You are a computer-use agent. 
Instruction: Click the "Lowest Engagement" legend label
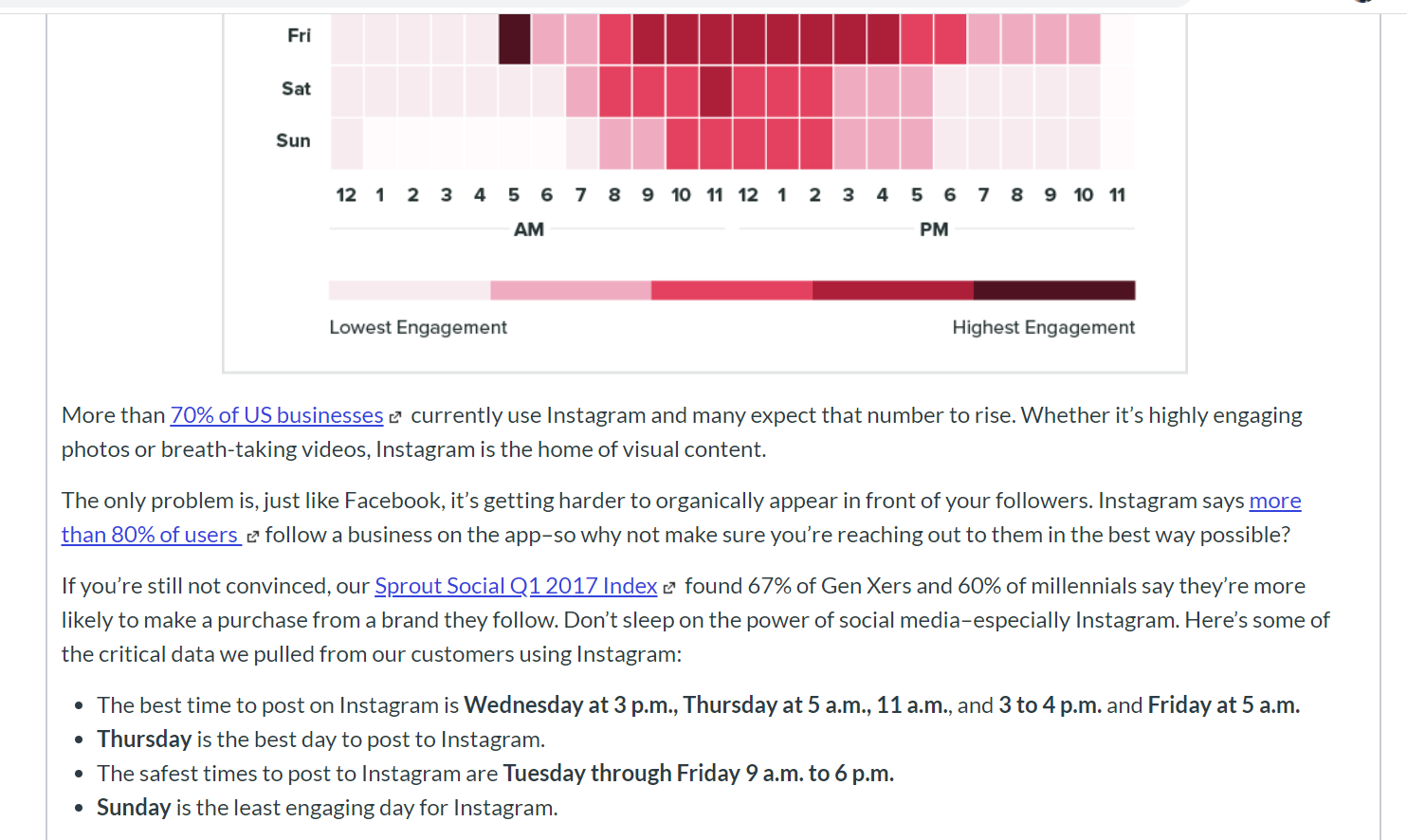[418, 327]
